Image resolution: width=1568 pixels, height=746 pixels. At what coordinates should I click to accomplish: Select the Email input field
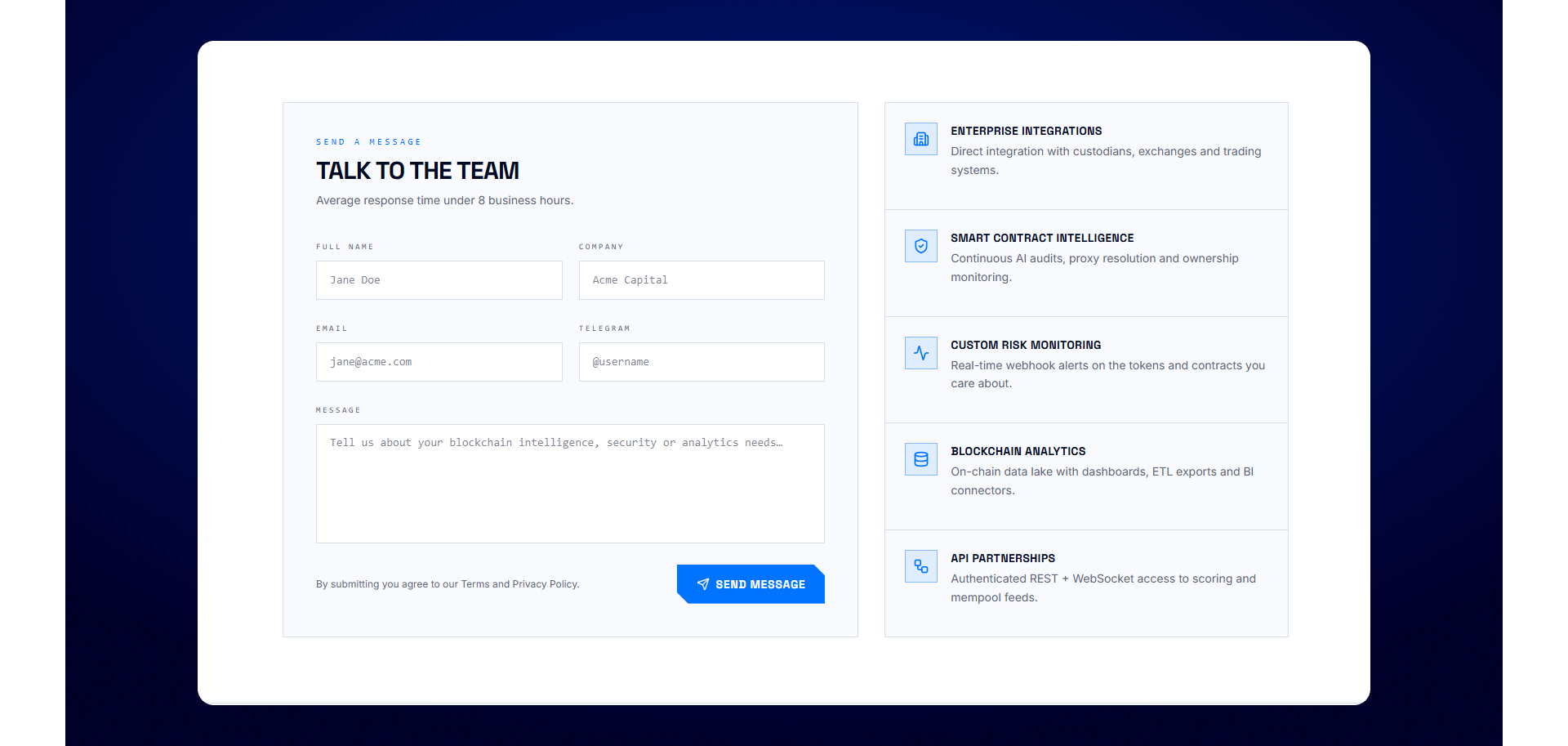439,362
